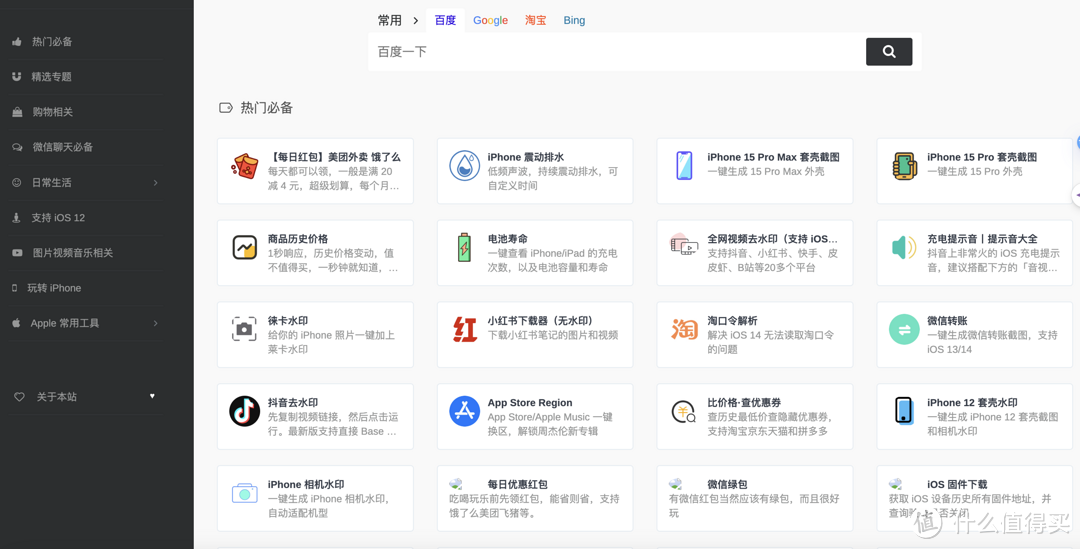1080x549 pixels.
Task: Expand the Apple 常用工具 submenu arrow
Action: coord(155,323)
